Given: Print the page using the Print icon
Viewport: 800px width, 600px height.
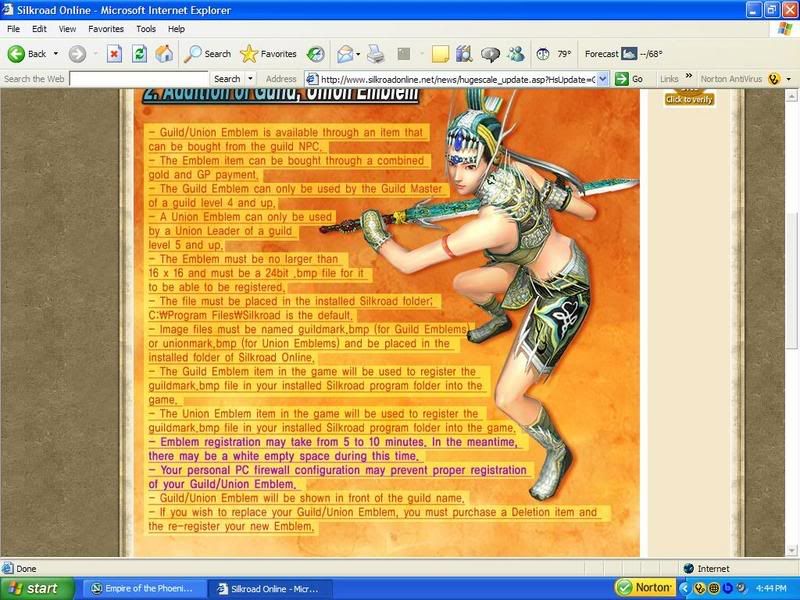Looking at the screenshot, I should [376, 54].
